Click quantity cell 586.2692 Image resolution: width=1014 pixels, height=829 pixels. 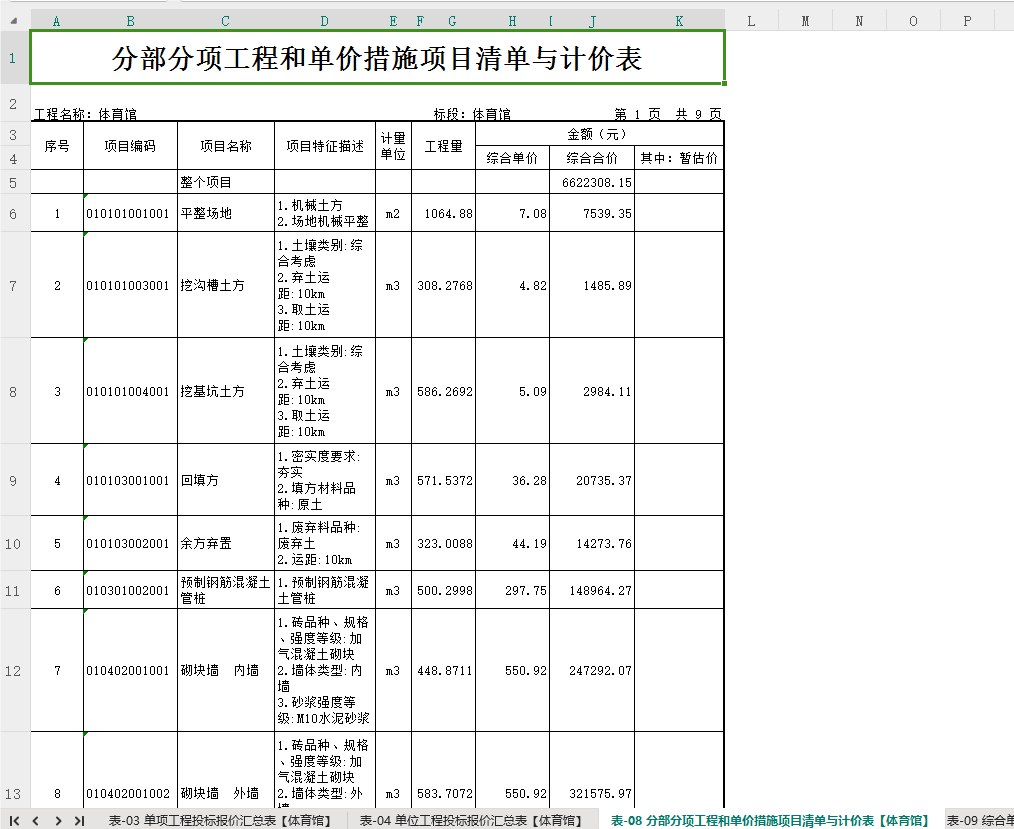(444, 391)
